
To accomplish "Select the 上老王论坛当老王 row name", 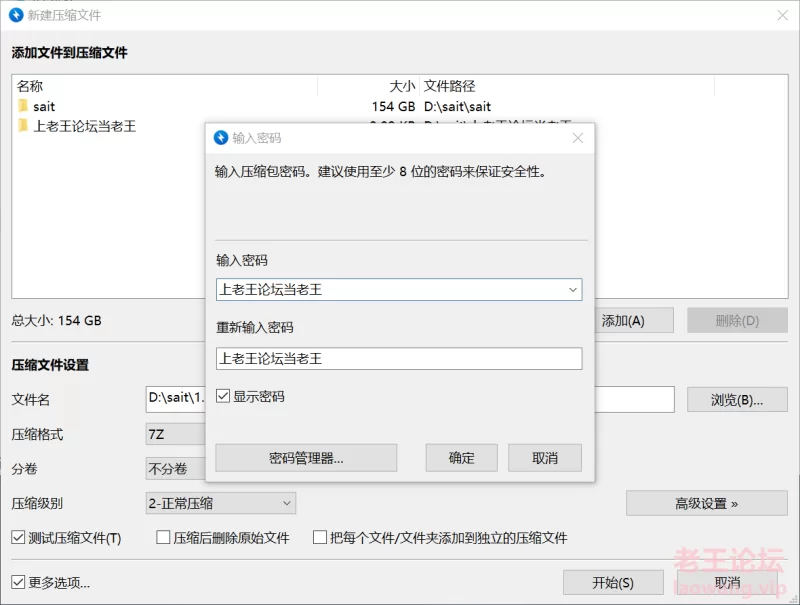I will pyautogui.click(x=85, y=126).
